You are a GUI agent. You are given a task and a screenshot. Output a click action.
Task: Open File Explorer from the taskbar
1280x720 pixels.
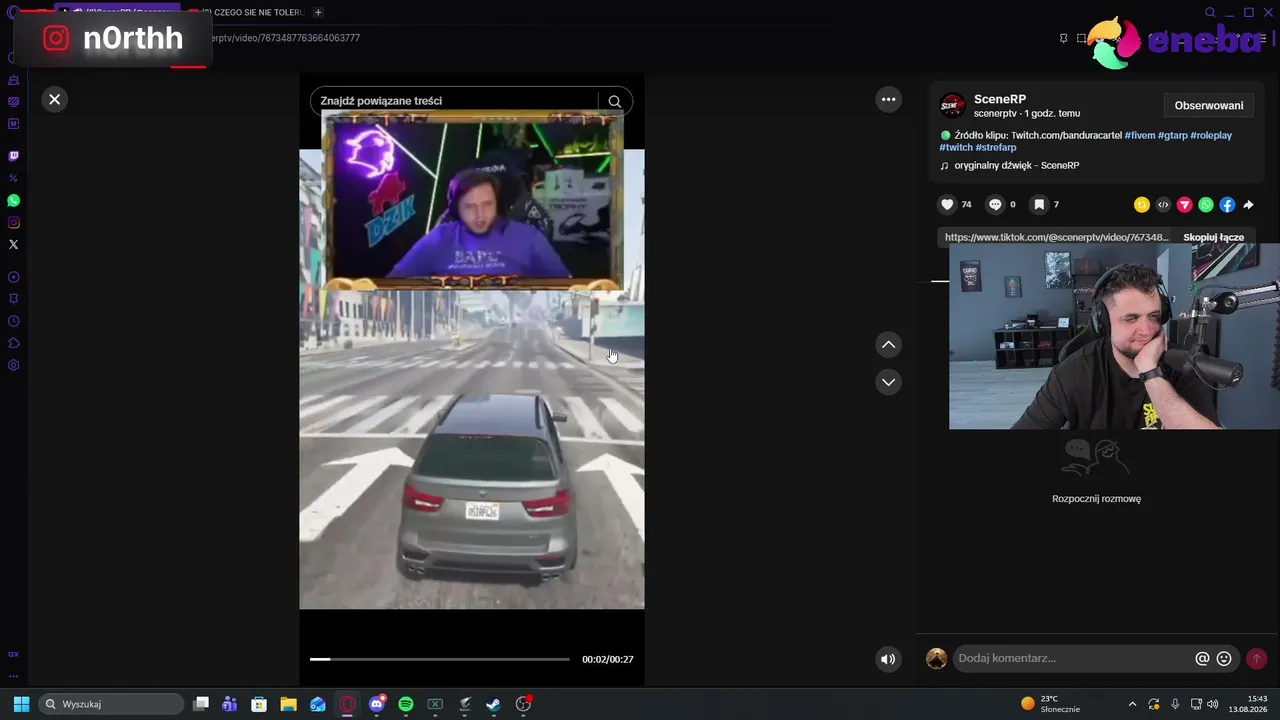point(288,704)
